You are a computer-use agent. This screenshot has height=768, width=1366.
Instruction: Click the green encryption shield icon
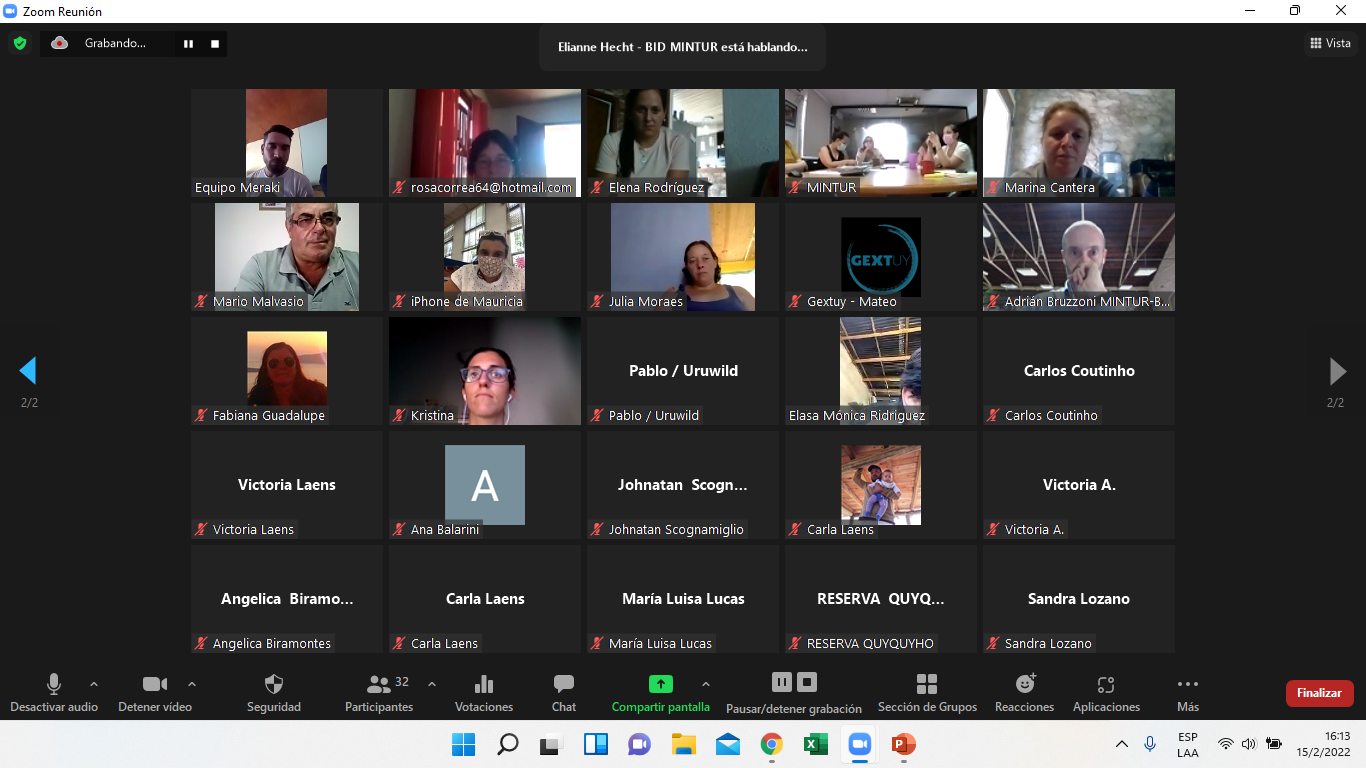pyautogui.click(x=19, y=43)
